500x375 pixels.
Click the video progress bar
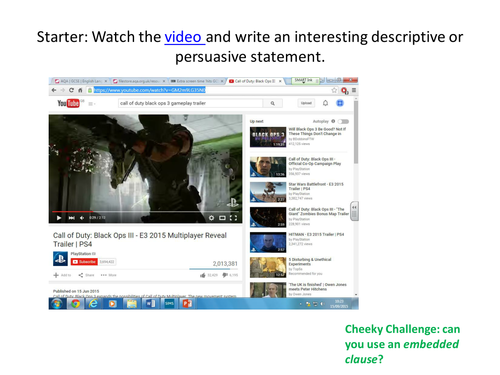tap(145, 211)
